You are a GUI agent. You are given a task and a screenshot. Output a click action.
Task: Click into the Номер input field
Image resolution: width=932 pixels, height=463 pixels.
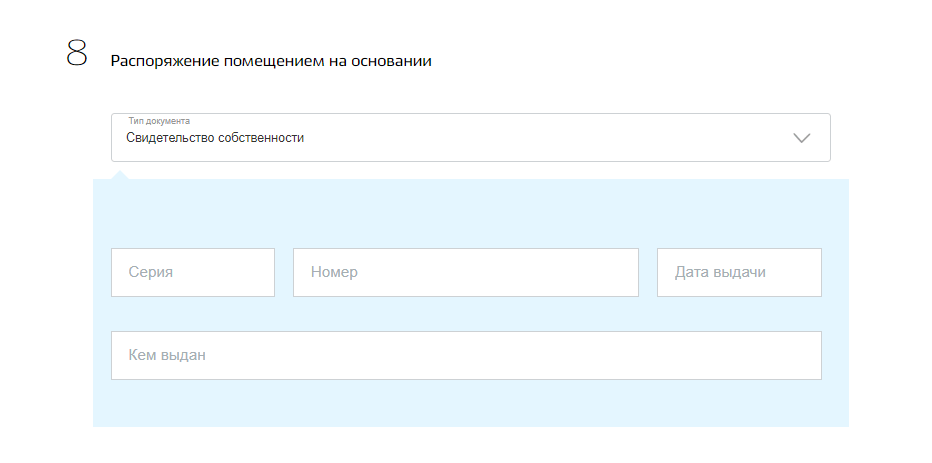click(466, 272)
